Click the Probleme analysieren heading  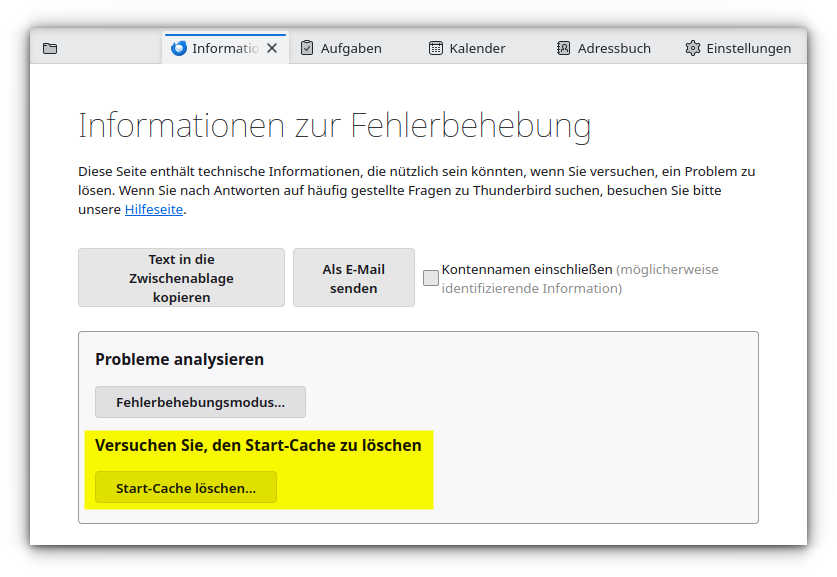179,359
